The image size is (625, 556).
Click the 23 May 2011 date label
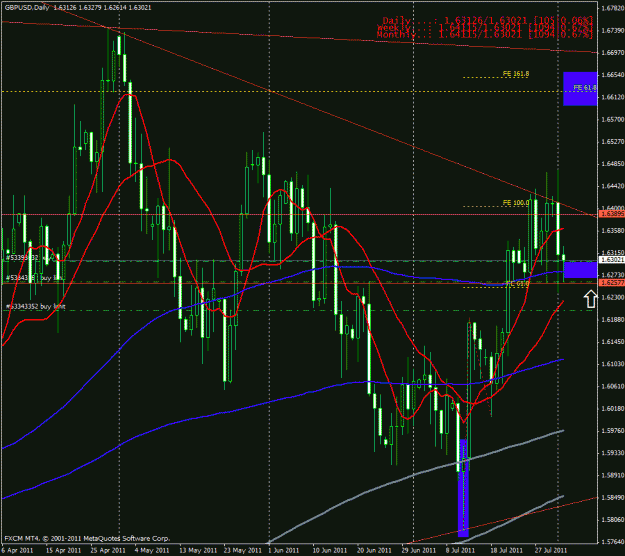[242, 550]
